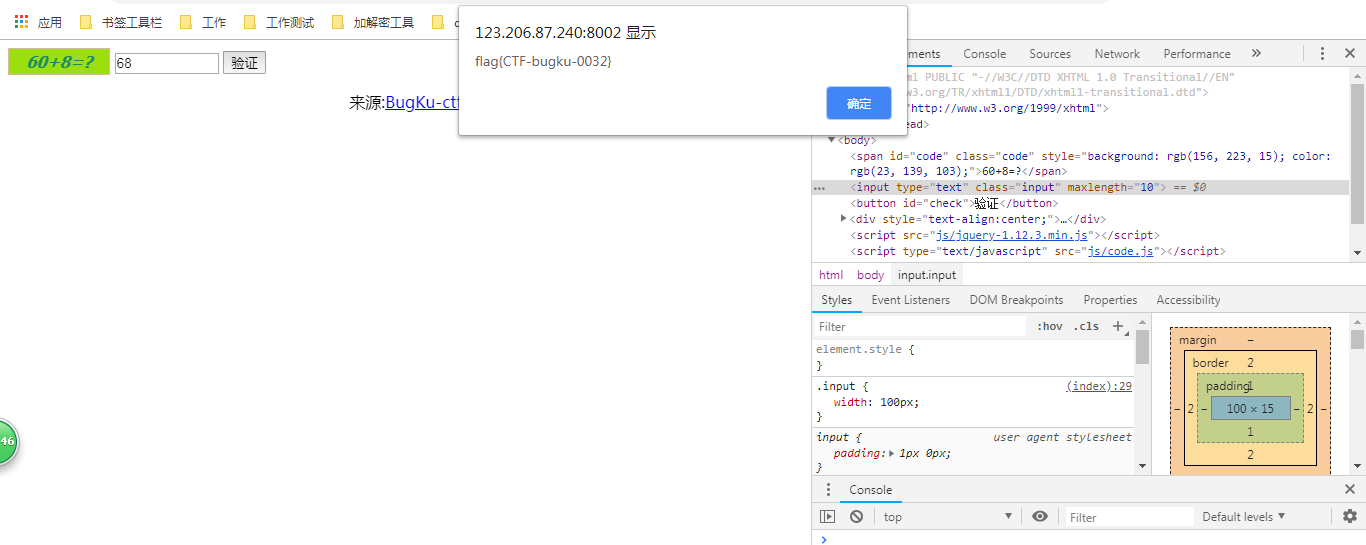
Task: Click the three-dot actions beside selected input row
Action: (820, 187)
